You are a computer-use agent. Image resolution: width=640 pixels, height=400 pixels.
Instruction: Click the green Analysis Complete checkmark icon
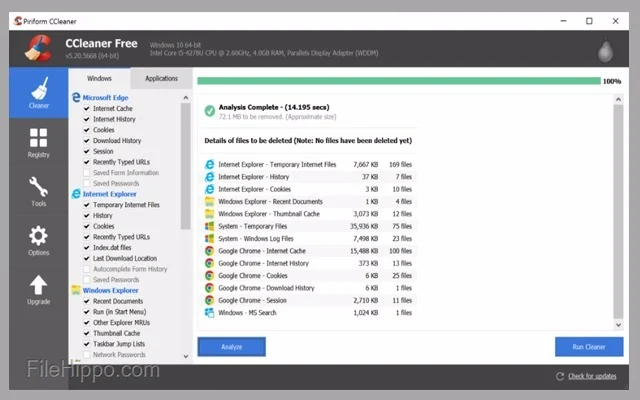pyautogui.click(x=210, y=111)
